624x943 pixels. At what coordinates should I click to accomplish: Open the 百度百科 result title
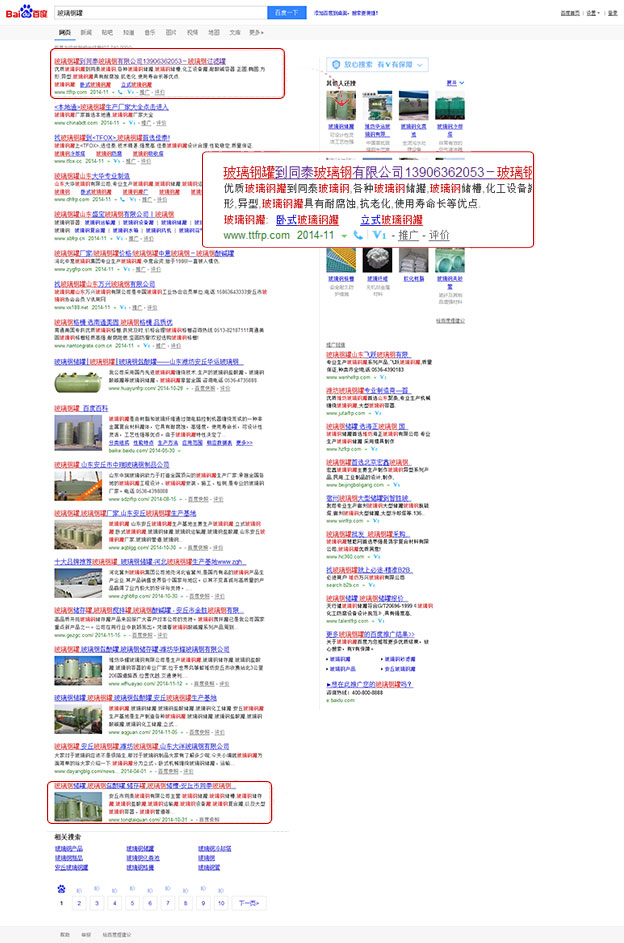click(x=81, y=408)
